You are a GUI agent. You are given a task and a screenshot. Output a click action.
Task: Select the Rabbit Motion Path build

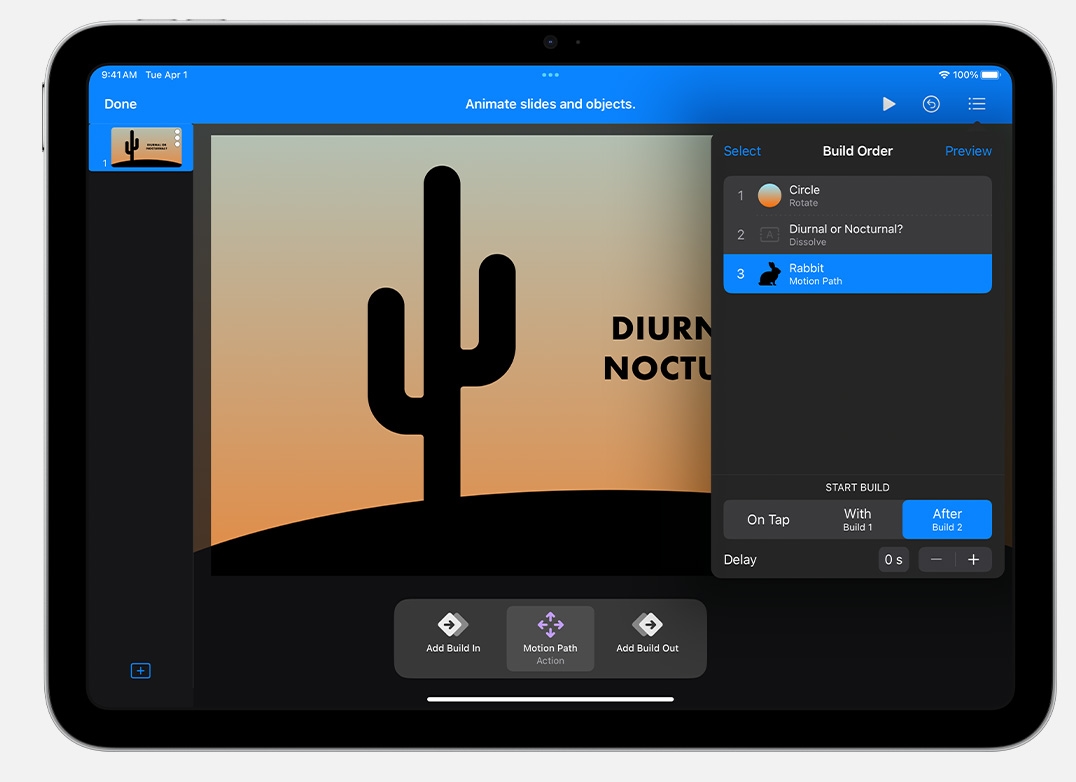point(857,274)
